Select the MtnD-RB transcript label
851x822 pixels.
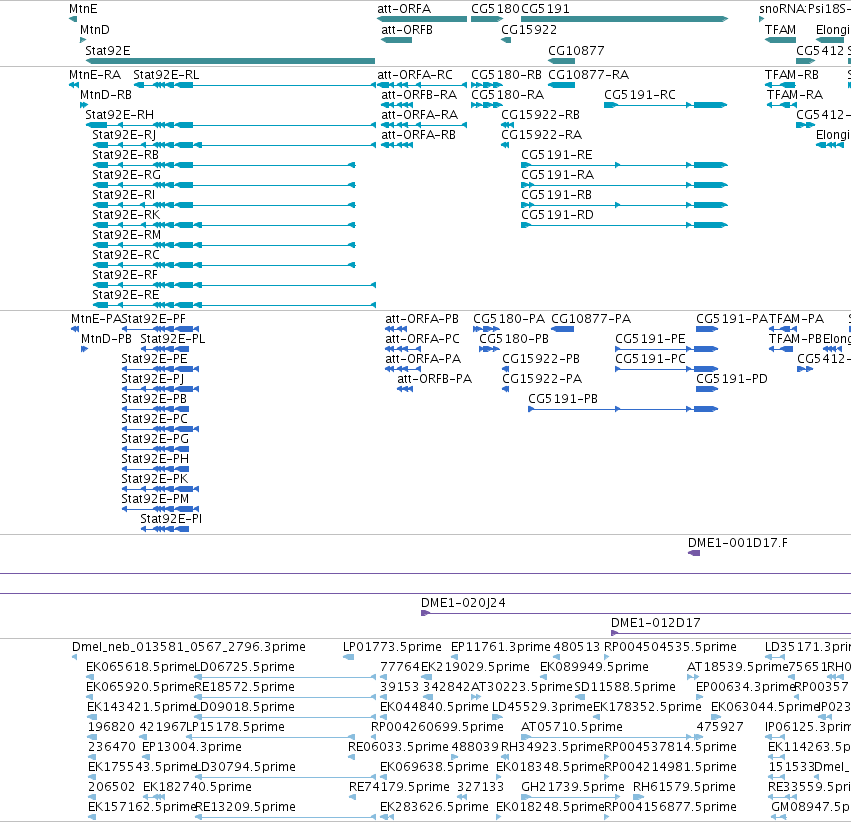coord(106,94)
